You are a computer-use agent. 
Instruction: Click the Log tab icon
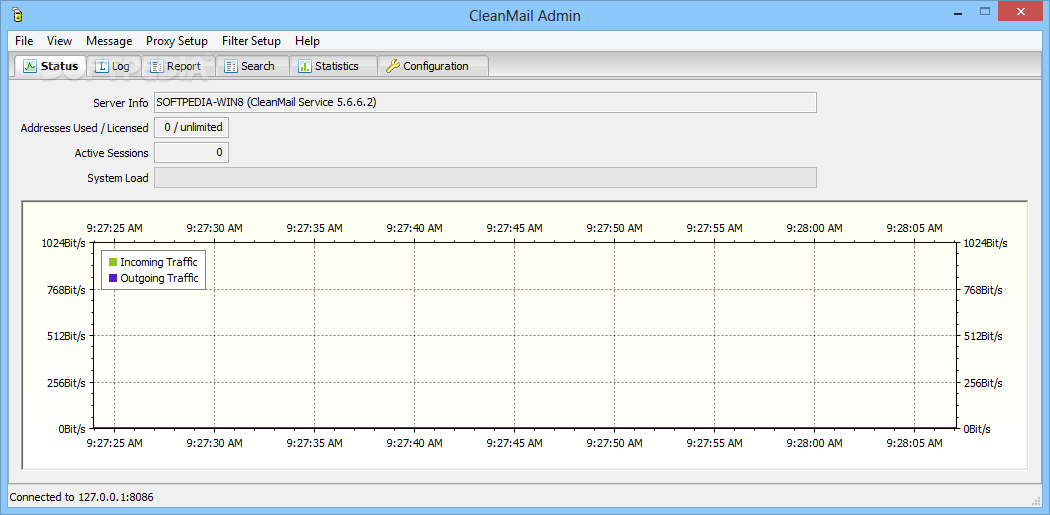point(101,66)
